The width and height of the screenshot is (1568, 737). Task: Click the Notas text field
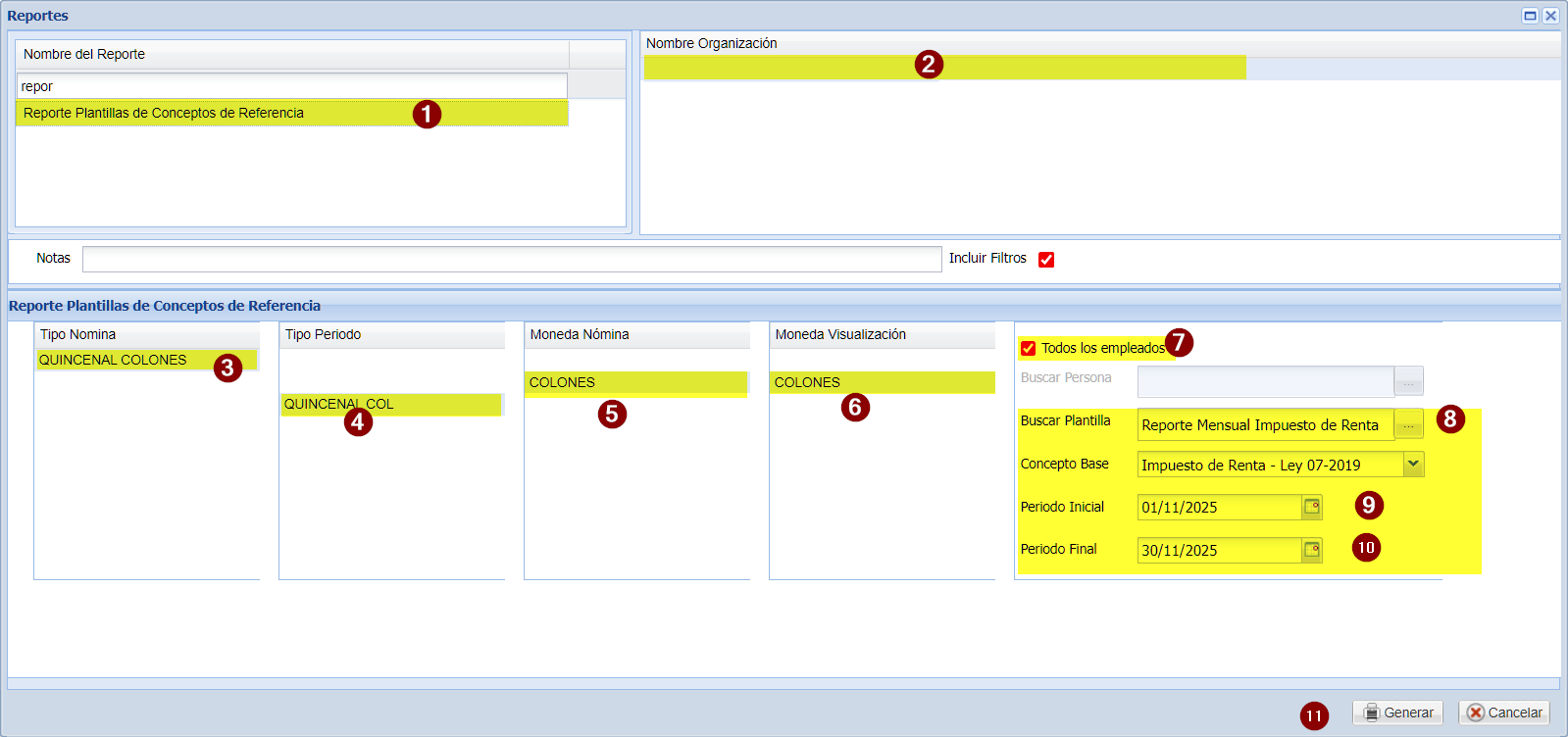[x=511, y=259]
